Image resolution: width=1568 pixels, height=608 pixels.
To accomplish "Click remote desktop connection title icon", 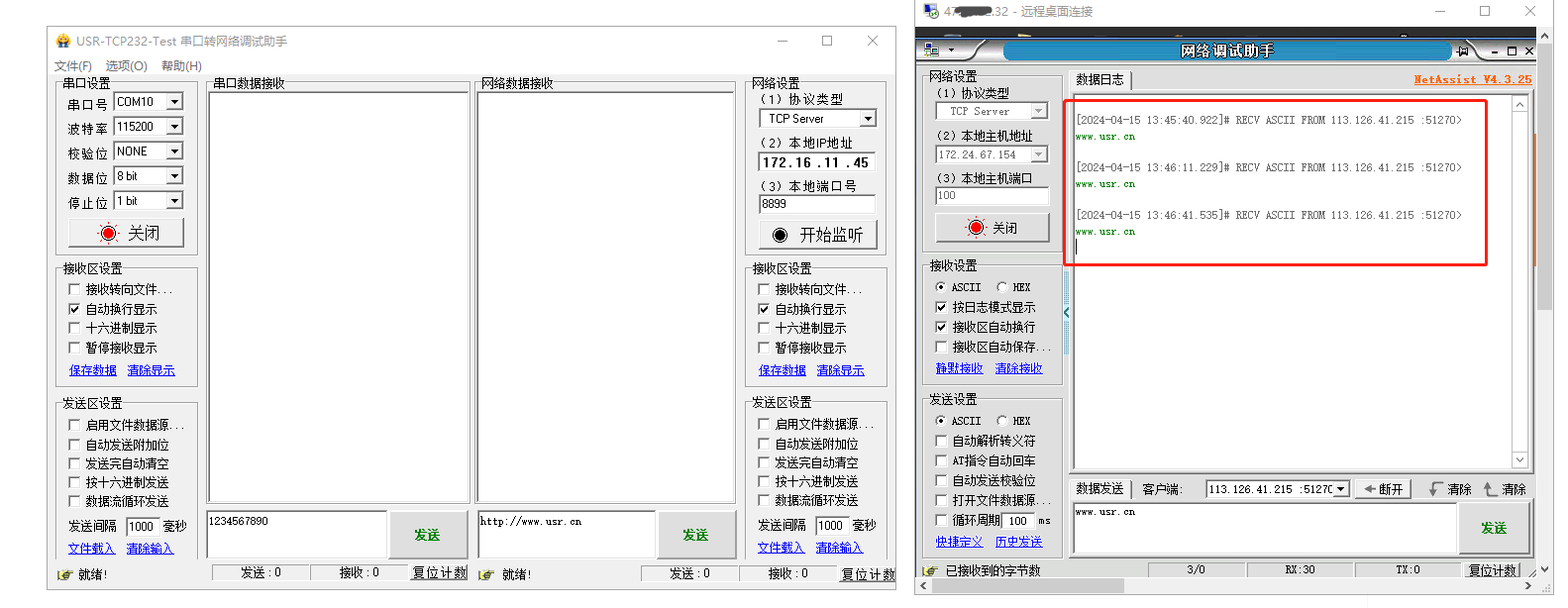I will (x=930, y=11).
